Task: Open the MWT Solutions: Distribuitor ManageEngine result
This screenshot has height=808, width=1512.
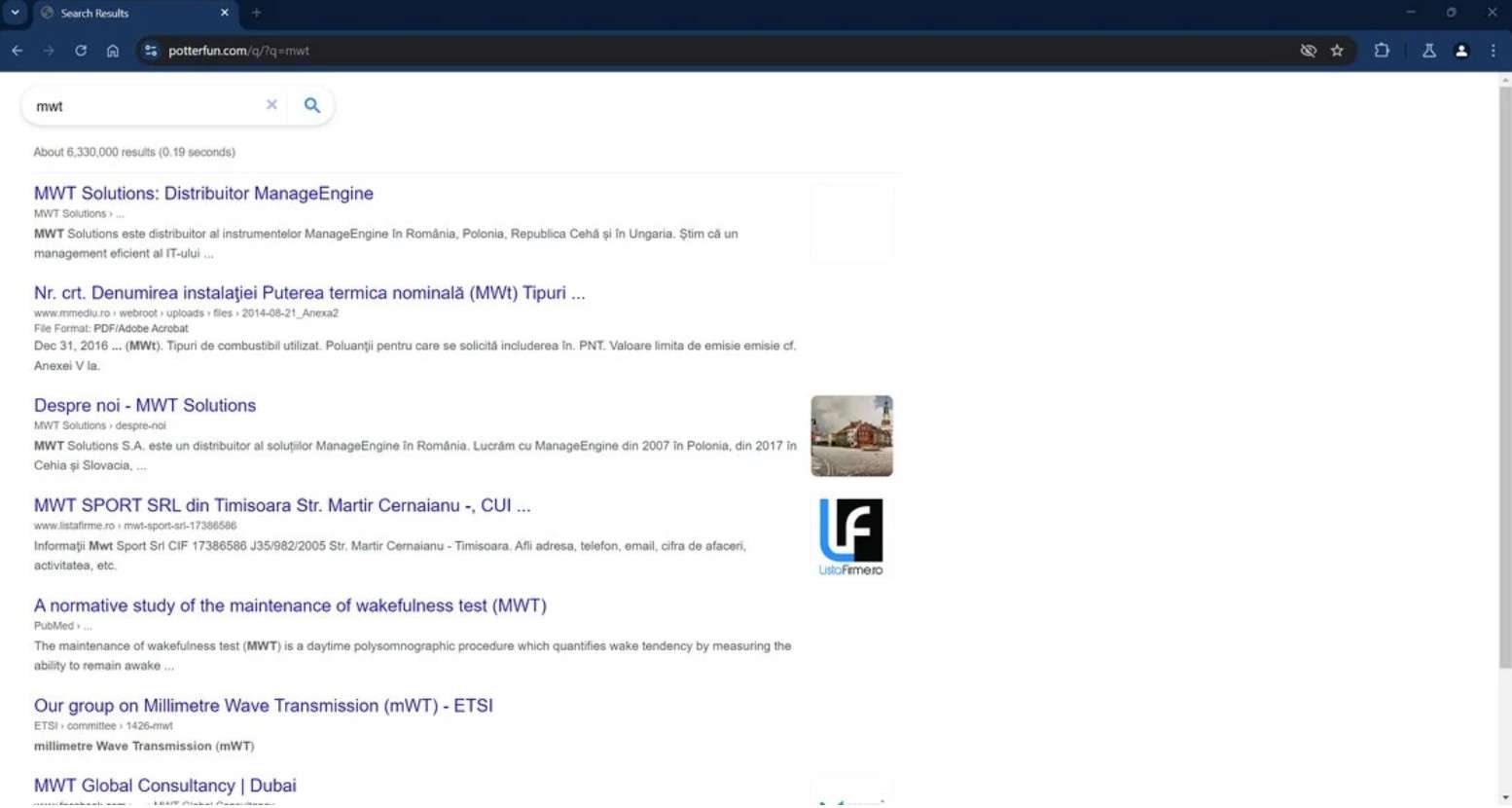Action: tap(203, 193)
